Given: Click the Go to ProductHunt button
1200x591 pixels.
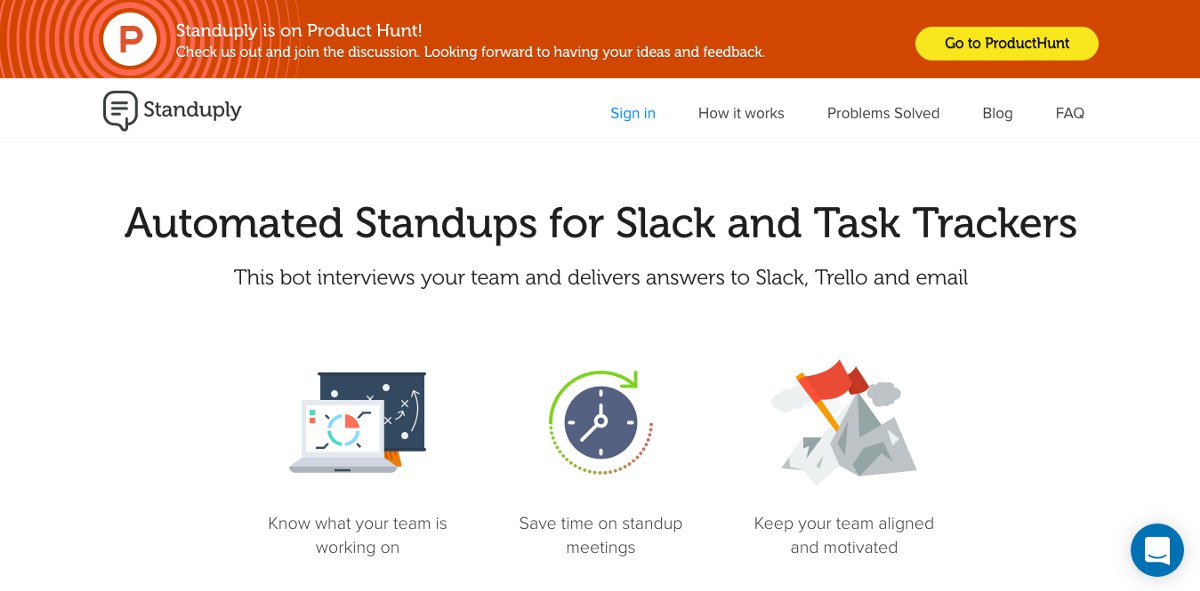Looking at the screenshot, I should pyautogui.click(x=1007, y=43).
